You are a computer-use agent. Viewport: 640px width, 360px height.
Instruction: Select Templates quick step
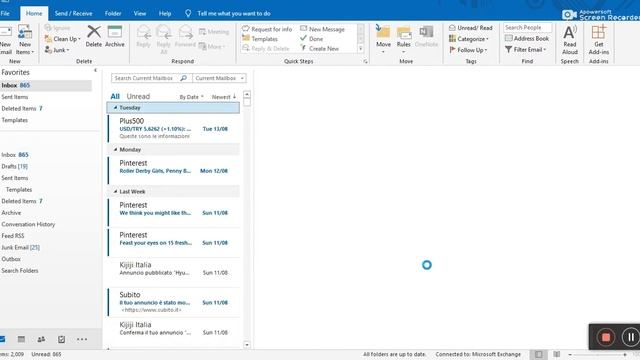pos(260,39)
